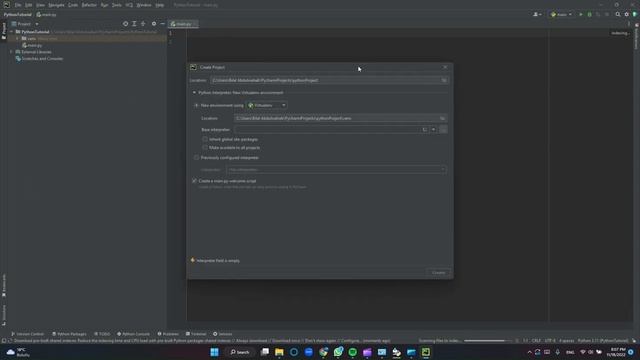Open File menu

(18, 5)
